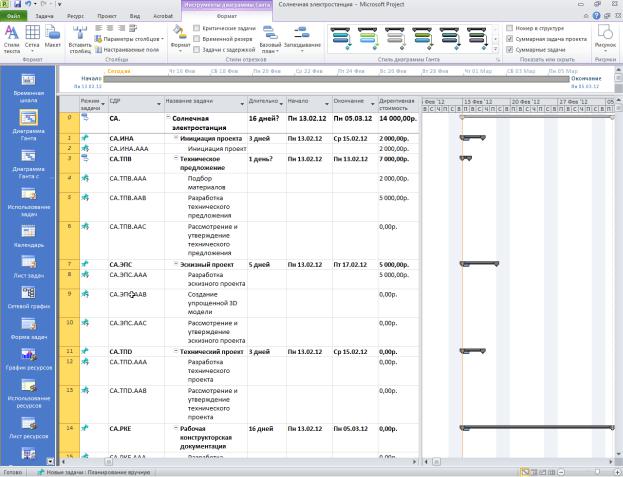The width and height of the screenshot is (623, 477).
Task: Collapse the Инициация проекта summary task
Action: click(176, 137)
